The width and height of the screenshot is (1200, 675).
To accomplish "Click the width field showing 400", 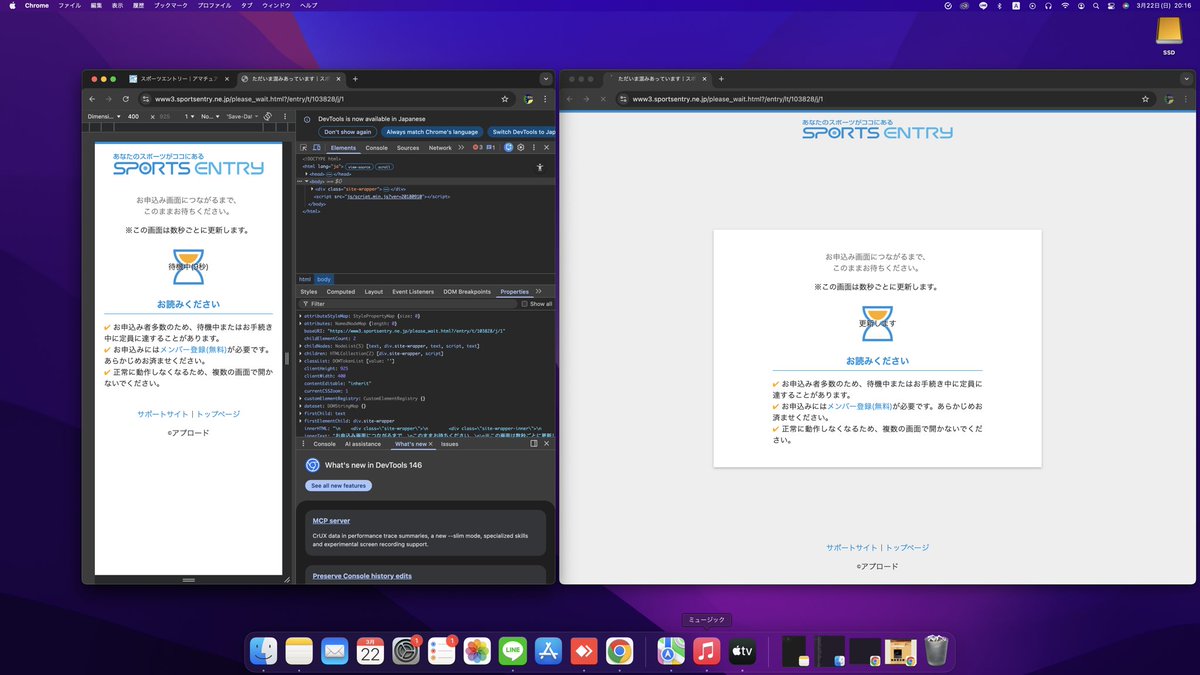I will pyautogui.click(x=134, y=116).
